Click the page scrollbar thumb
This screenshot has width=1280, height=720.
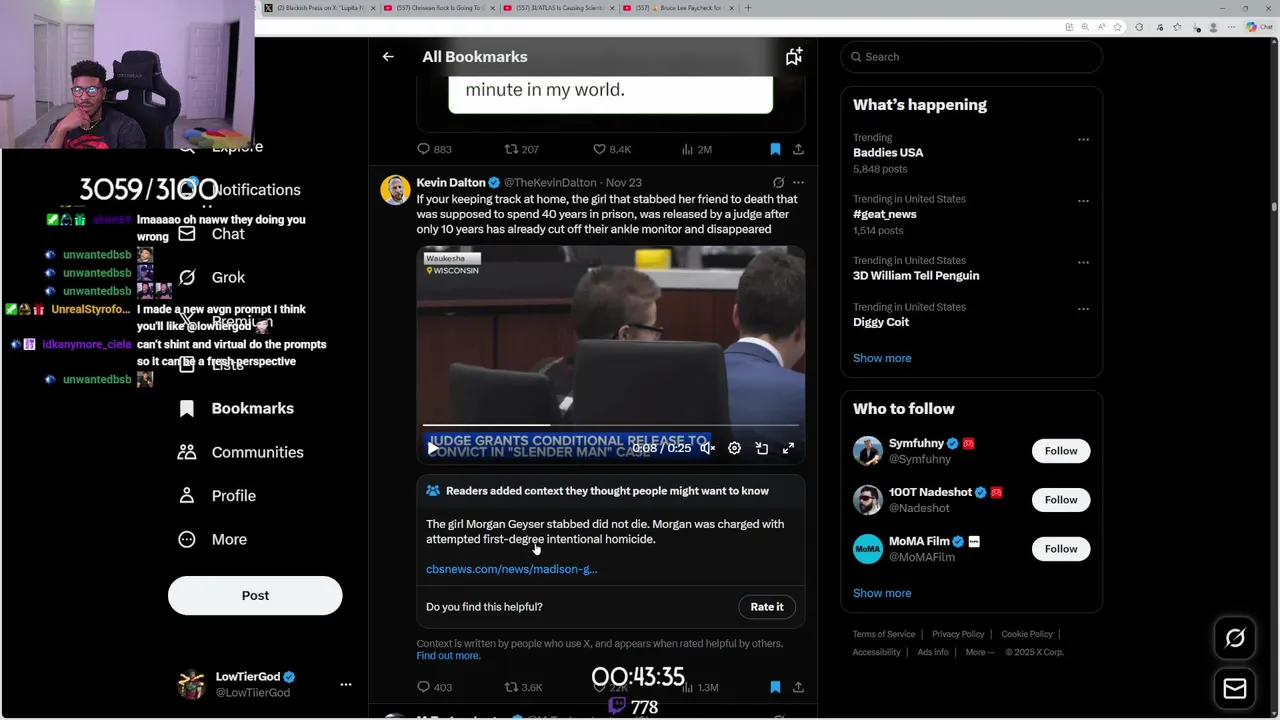pyautogui.click(x=1274, y=207)
